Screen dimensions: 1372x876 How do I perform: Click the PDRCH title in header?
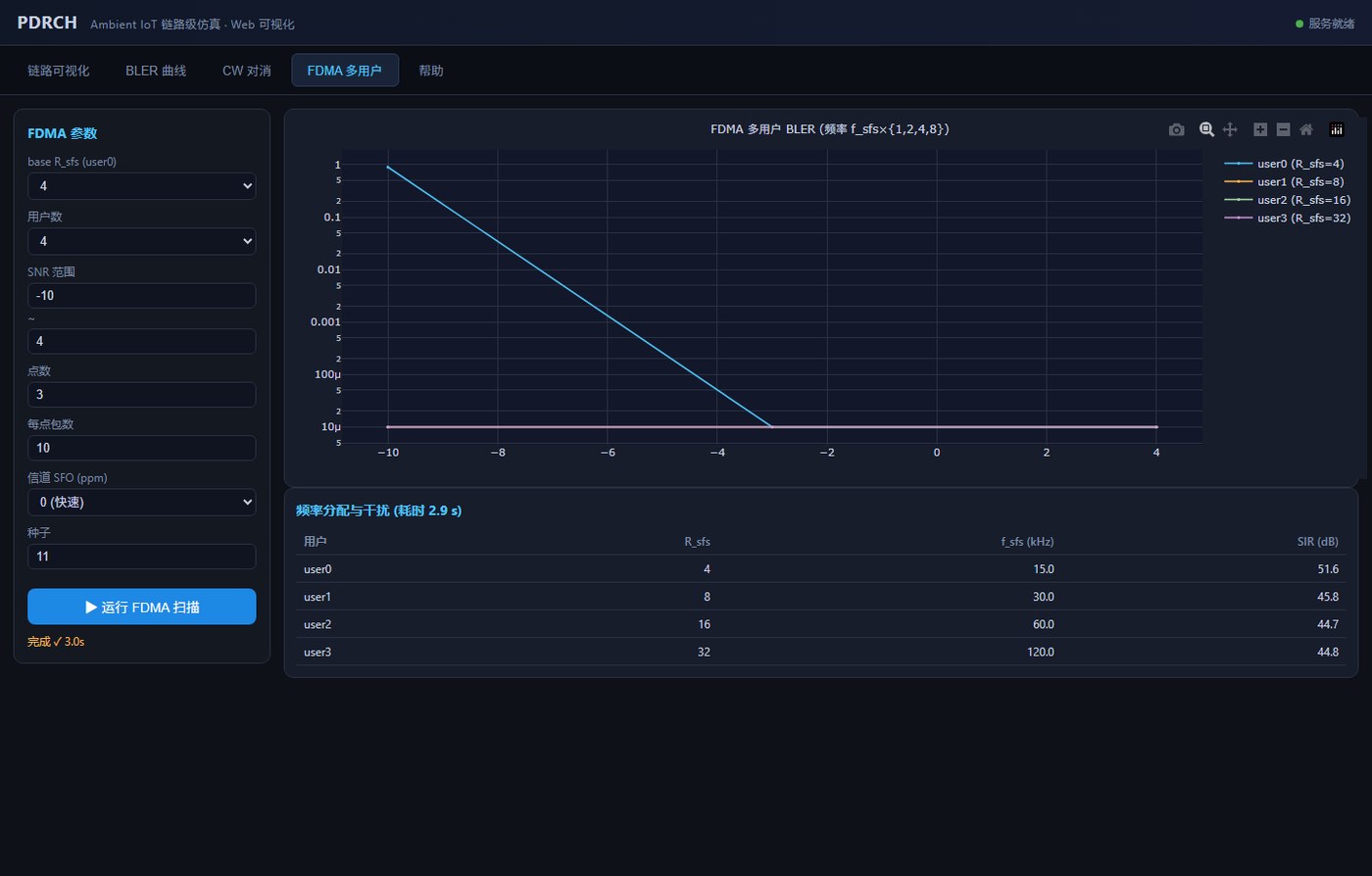pyautogui.click(x=47, y=23)
